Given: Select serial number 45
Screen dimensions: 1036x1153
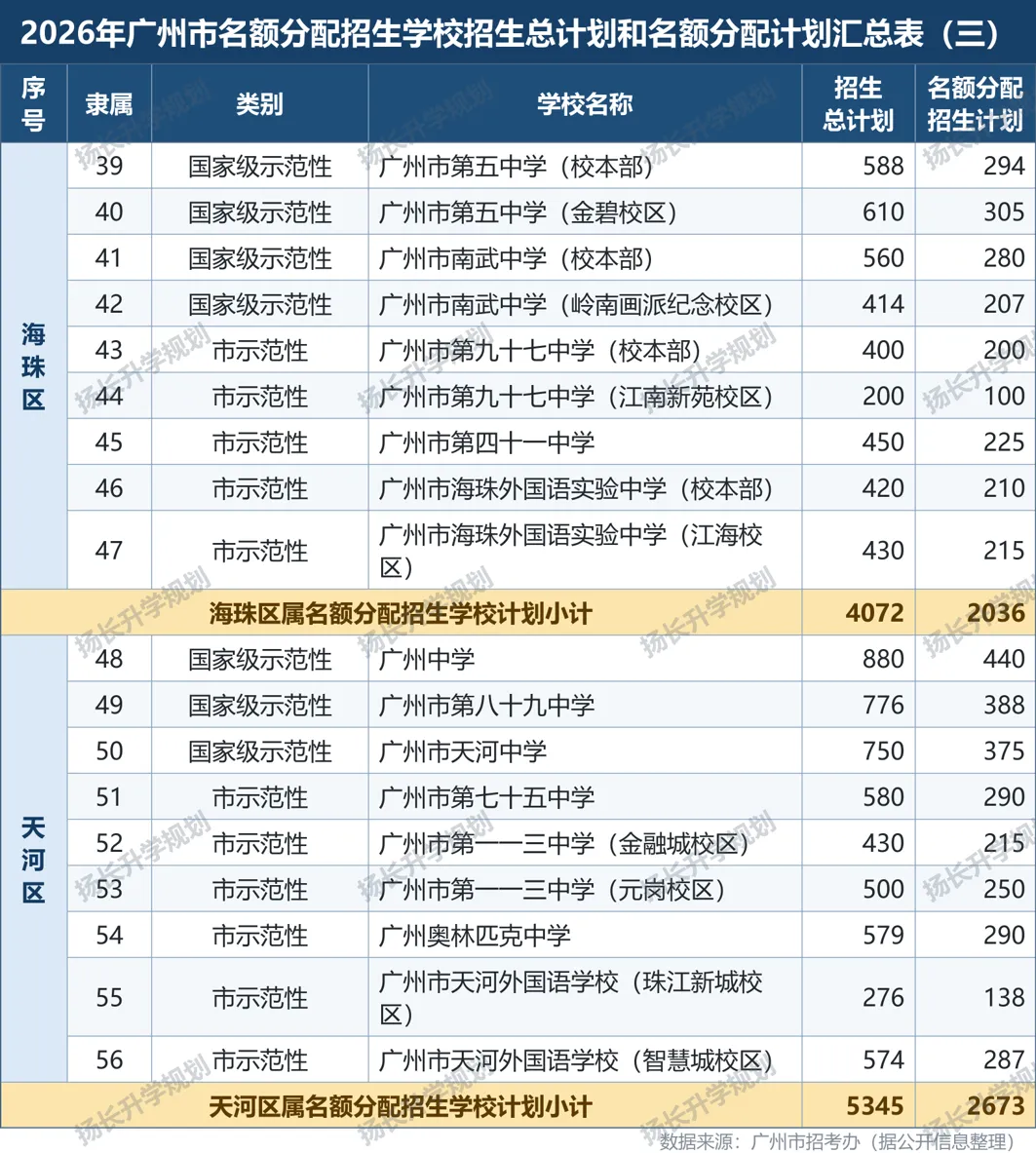Looking at the screenshot, I should [x=109, y=442].
